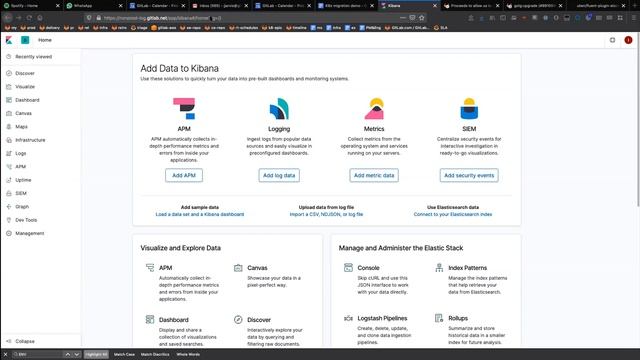Click the find-in-page search field

(37, 354)
